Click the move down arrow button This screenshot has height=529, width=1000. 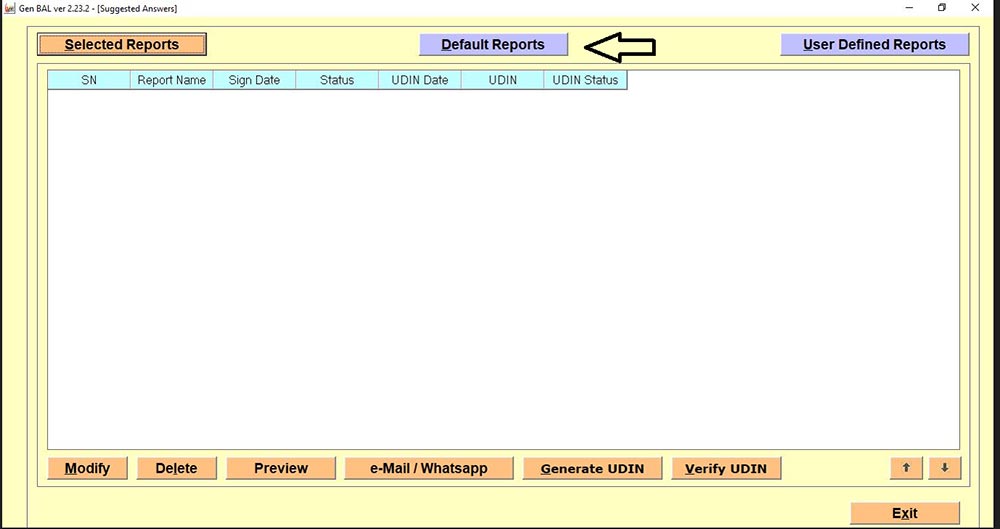tap(944, 468)
